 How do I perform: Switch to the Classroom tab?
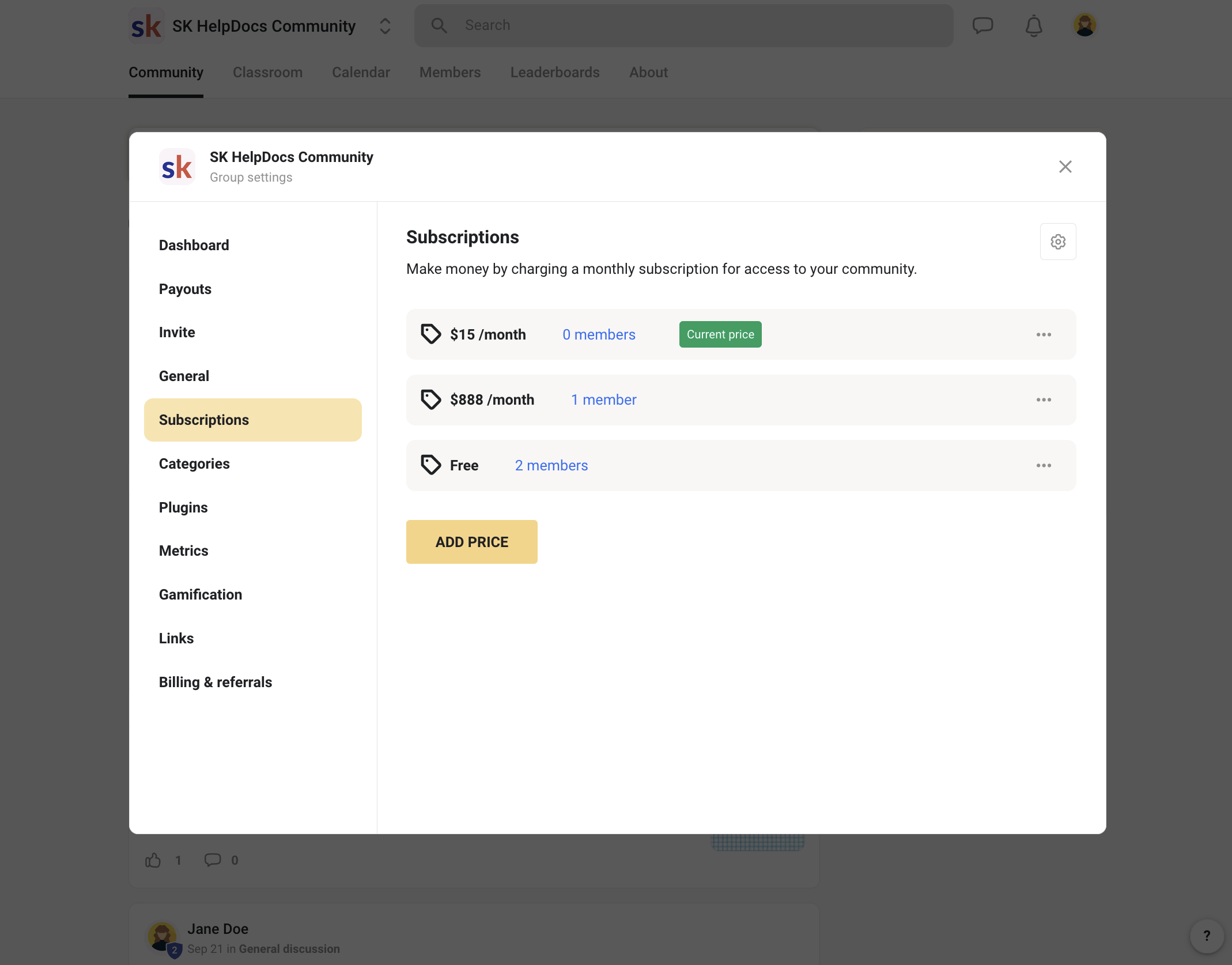tap(267, 72)
